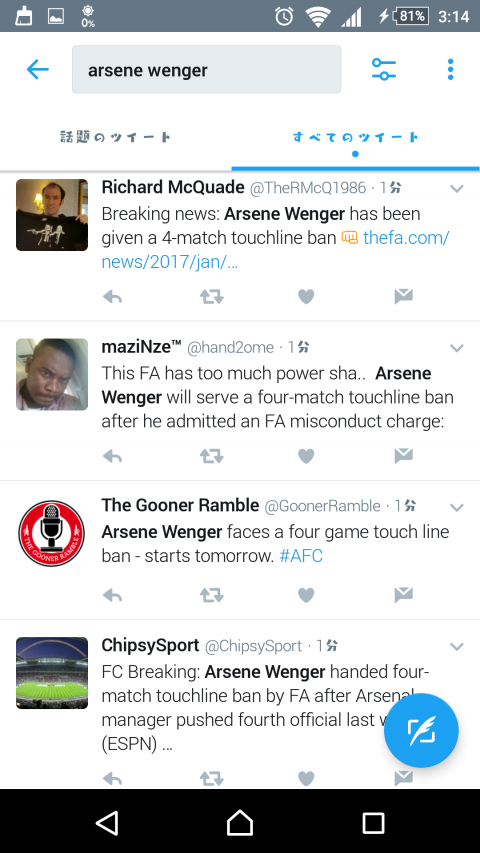Open thefa.com news link
Screen dimensions: 480x853
point(275,250)
